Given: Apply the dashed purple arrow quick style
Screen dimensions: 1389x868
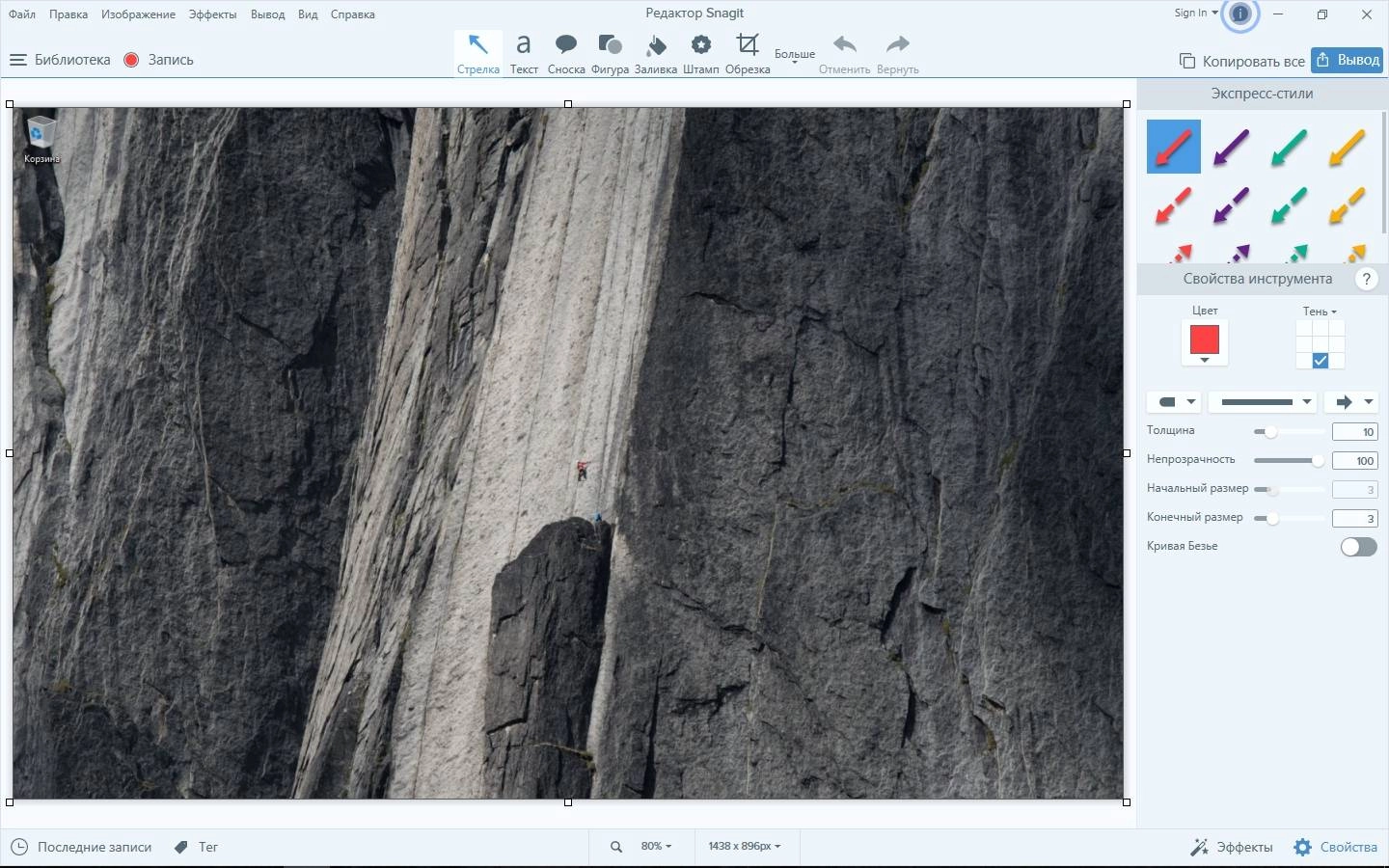Looking at the screenshot, I should 1232,205.
